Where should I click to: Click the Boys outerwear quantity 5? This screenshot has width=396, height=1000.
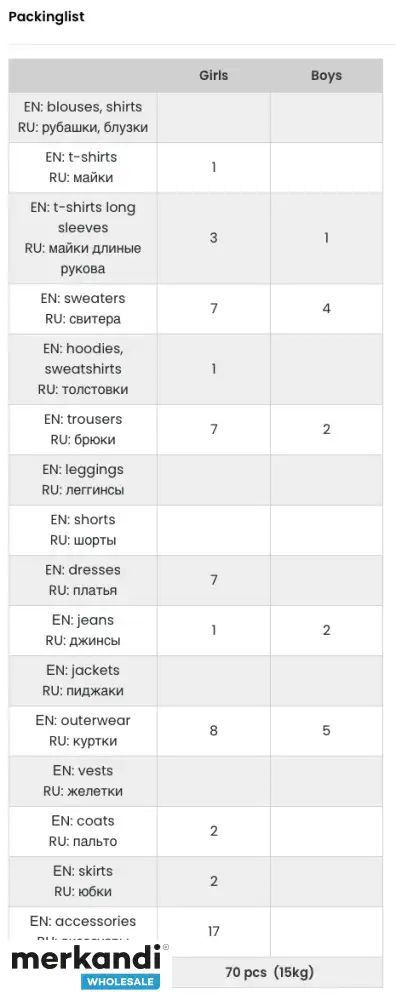[326, 730]
